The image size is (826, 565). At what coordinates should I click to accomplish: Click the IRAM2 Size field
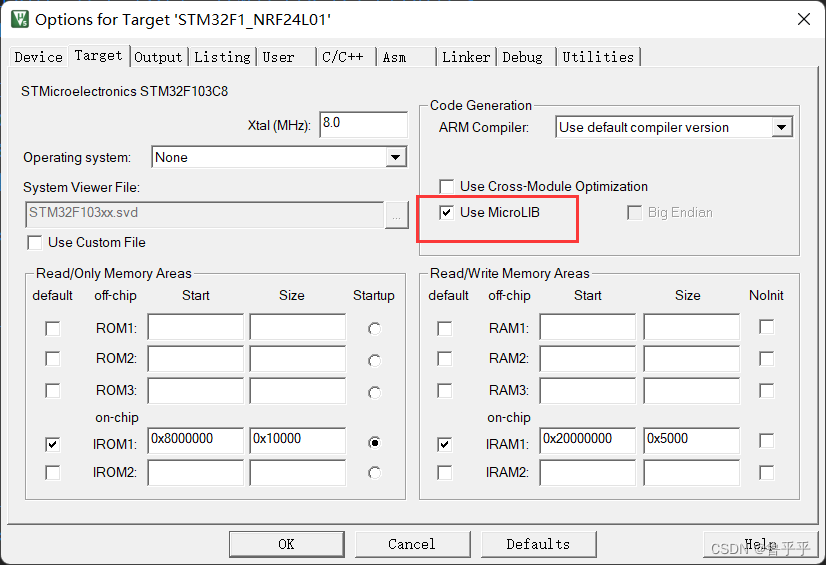tap(692, 472)
